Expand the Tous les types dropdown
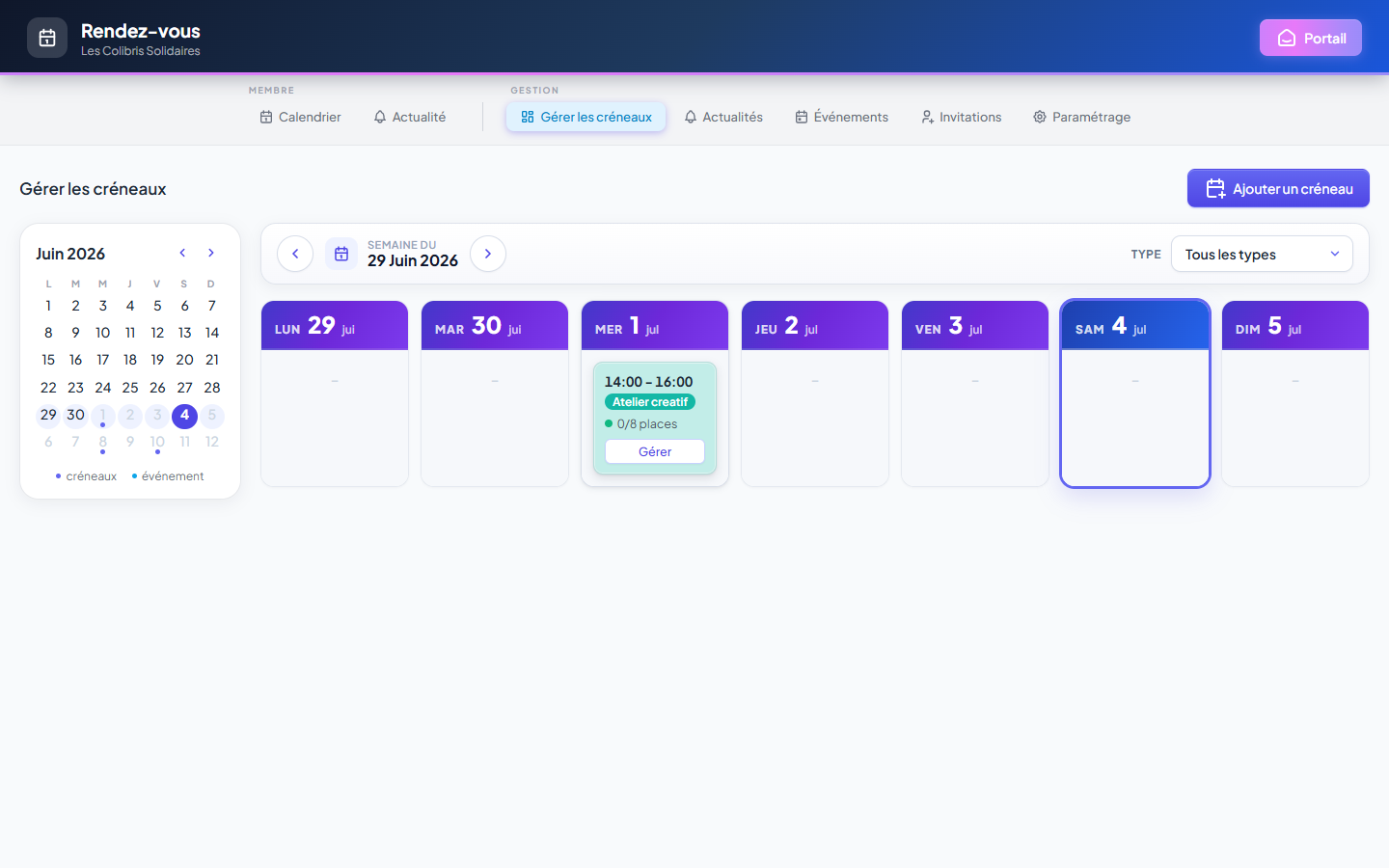This screenshot has width=1389, height=868. click(1262, 254)
